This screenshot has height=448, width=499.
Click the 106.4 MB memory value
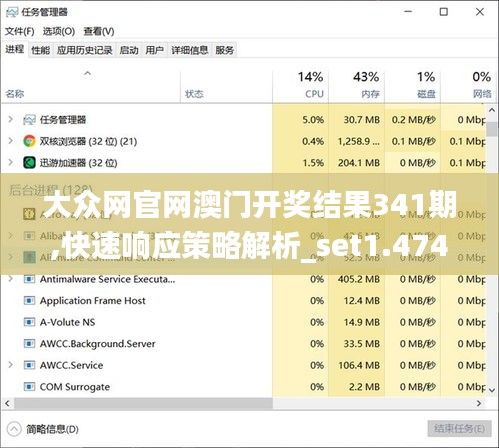(x=359, y=365)
